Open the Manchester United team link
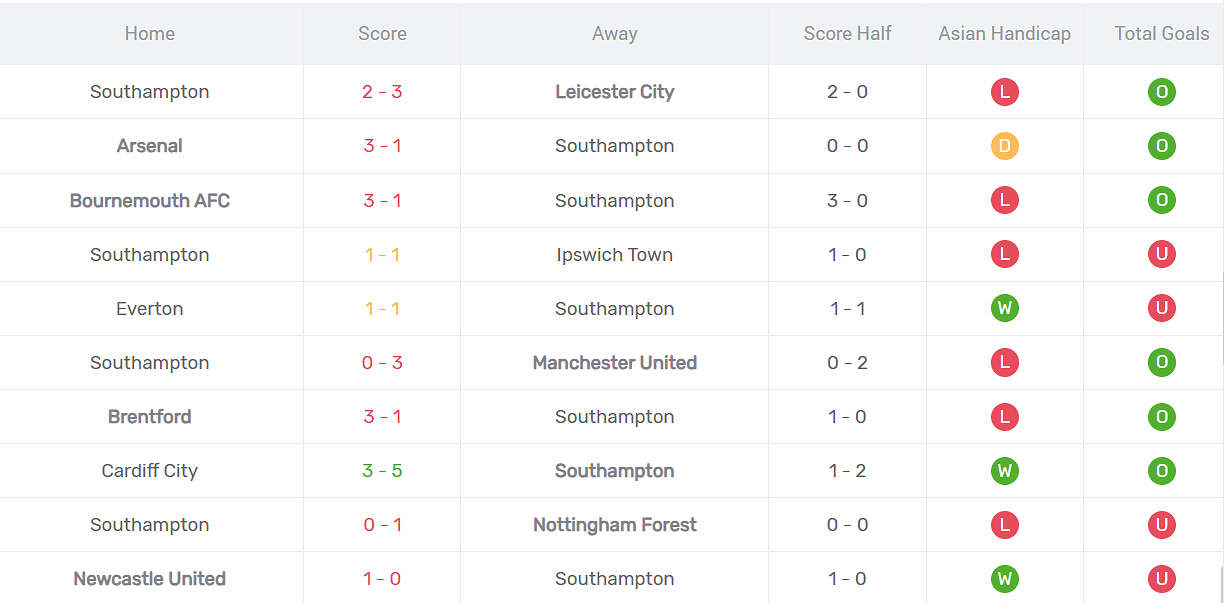 pyautogui.click(x=614, y=362)
